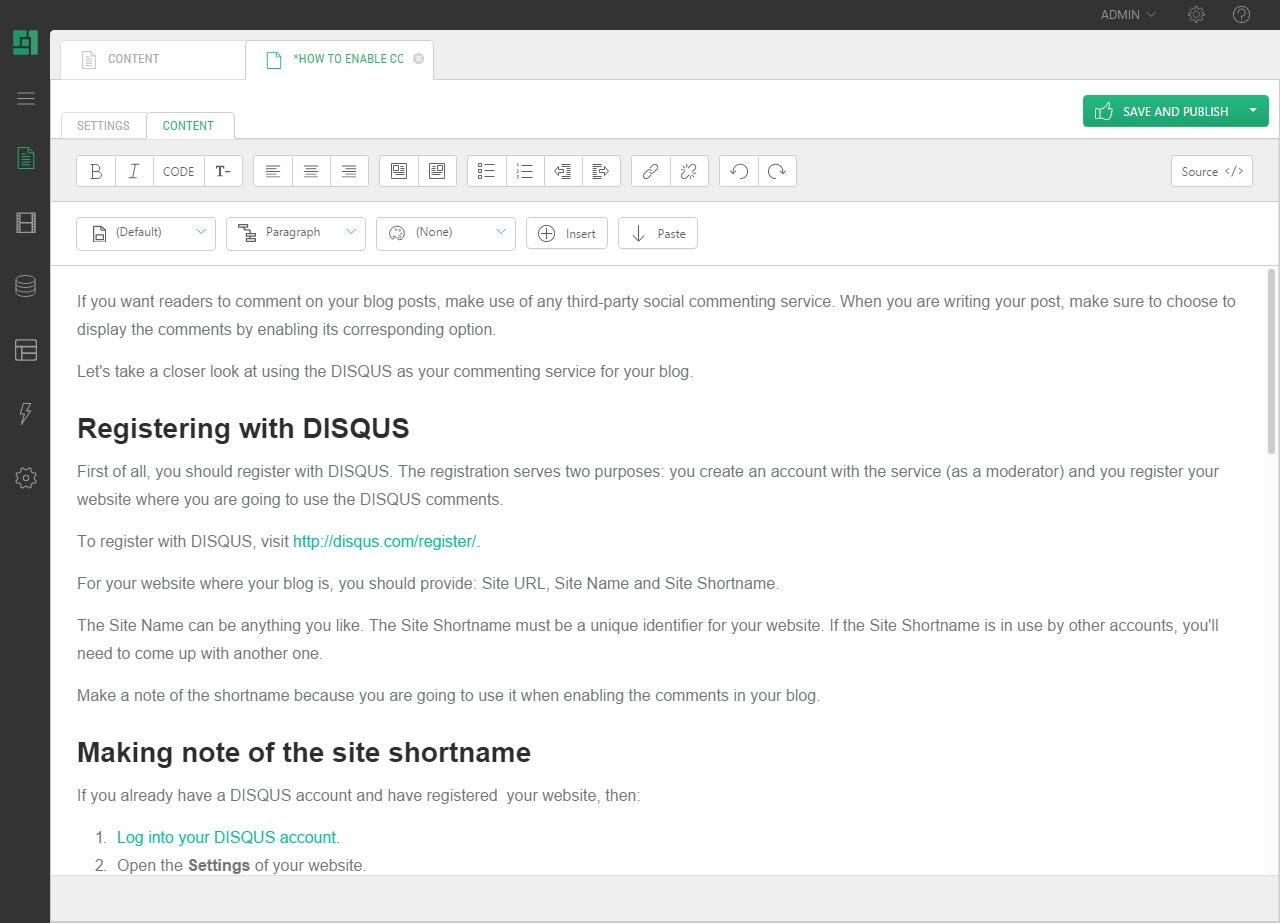Image resolution: width=1280 pixels, height=923 pixels.
Task: Follow the disqus.com/register link
Action: tap(384, 541)
